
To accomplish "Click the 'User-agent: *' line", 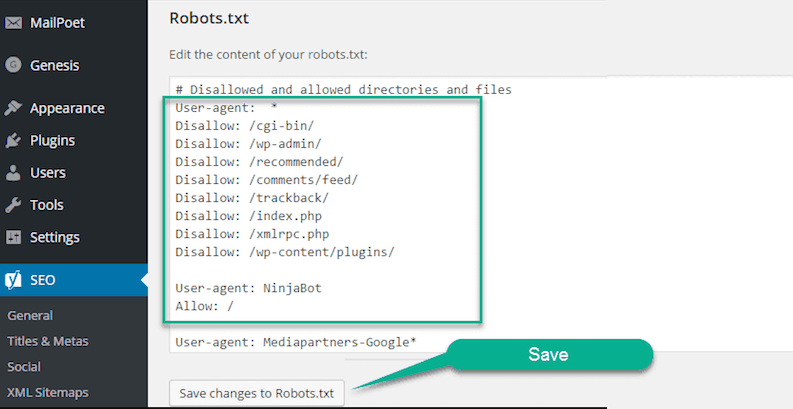I will click(x=227, y=108).
